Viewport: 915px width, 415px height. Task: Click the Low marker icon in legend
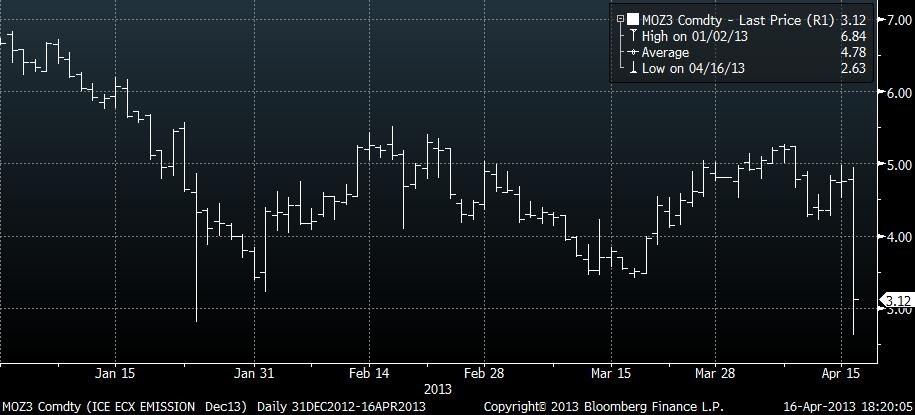(x=633, y=68)
